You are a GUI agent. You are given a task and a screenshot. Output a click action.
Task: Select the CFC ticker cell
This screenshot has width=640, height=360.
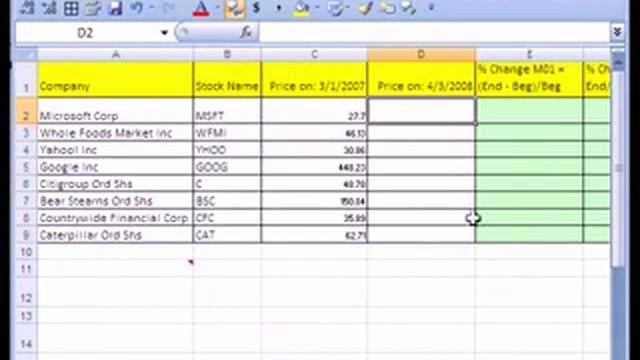tap(227, 218)
